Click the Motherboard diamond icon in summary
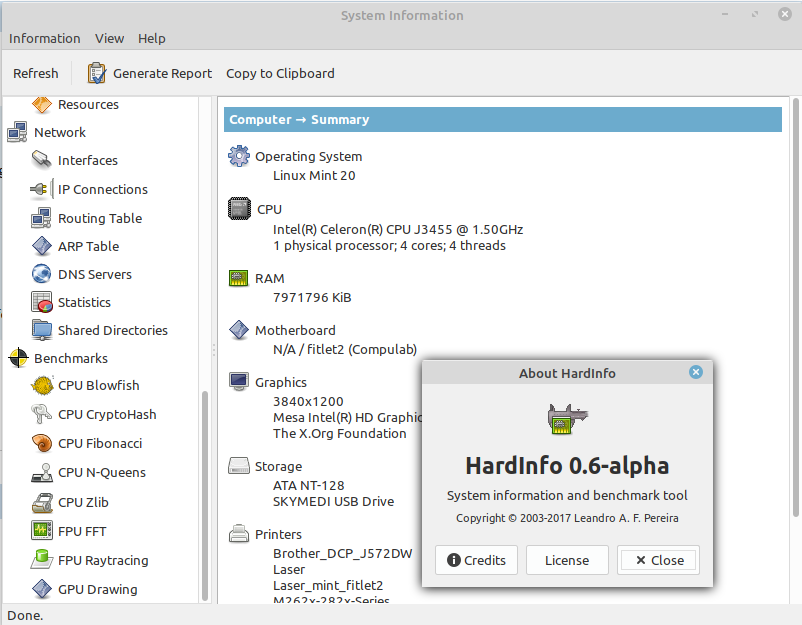The height and width of the screenshot is (625, 802). pyautogui.click(x=239, y=330)
